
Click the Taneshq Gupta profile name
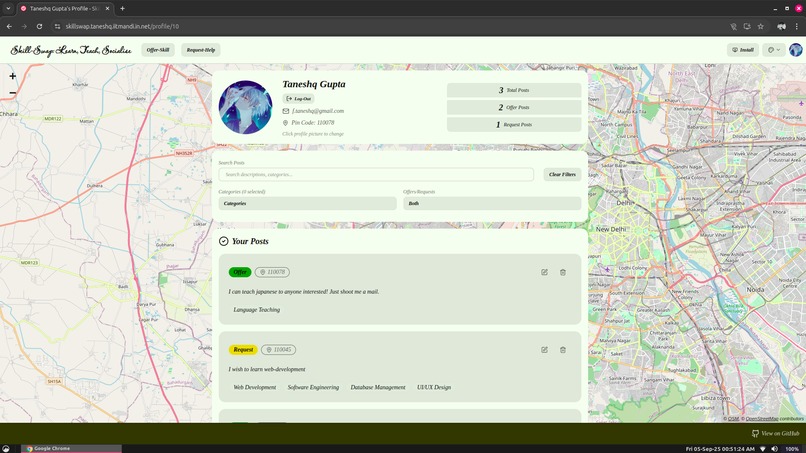(314, 84)
